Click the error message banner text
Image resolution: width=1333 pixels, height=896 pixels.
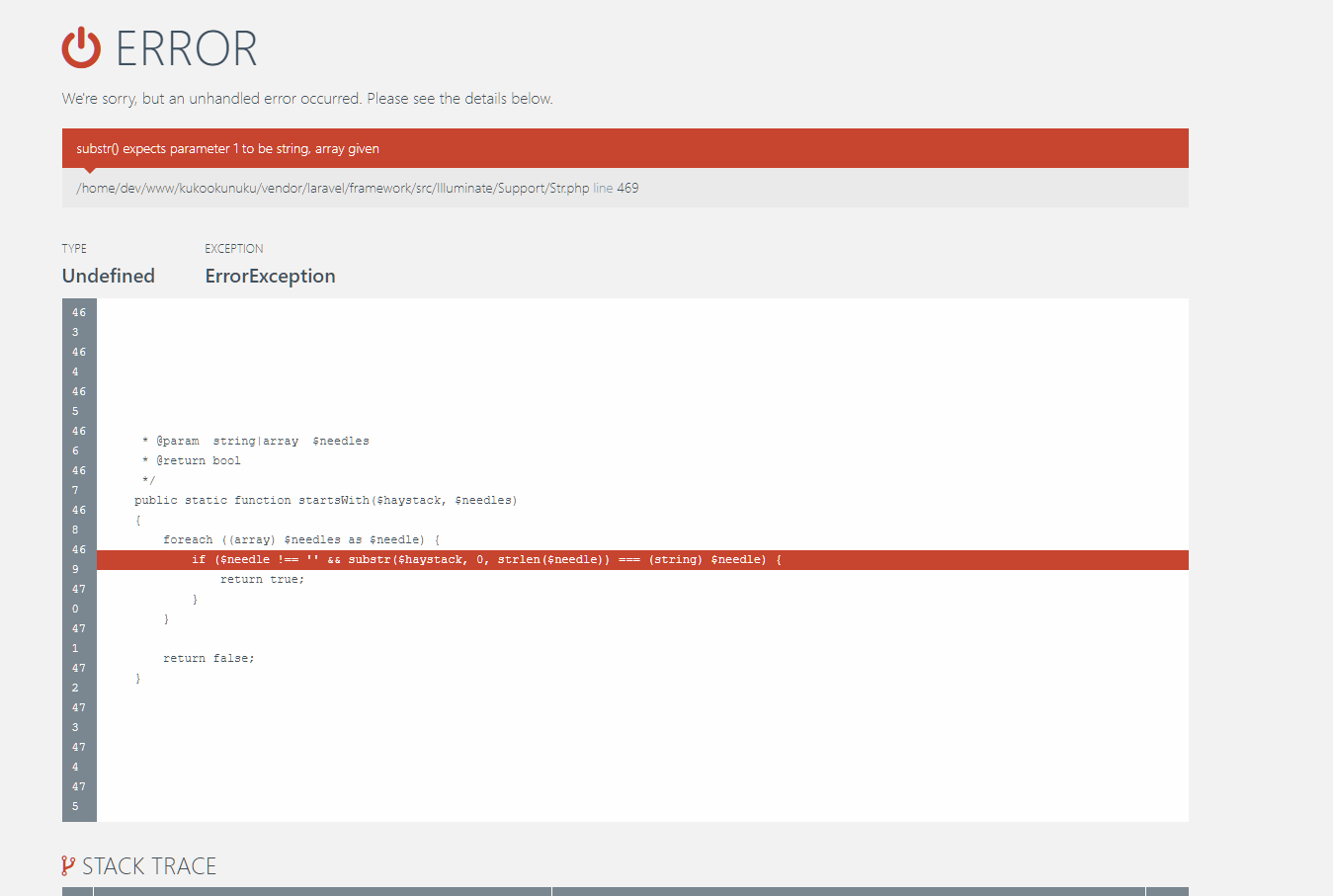(x=228, y=148)
